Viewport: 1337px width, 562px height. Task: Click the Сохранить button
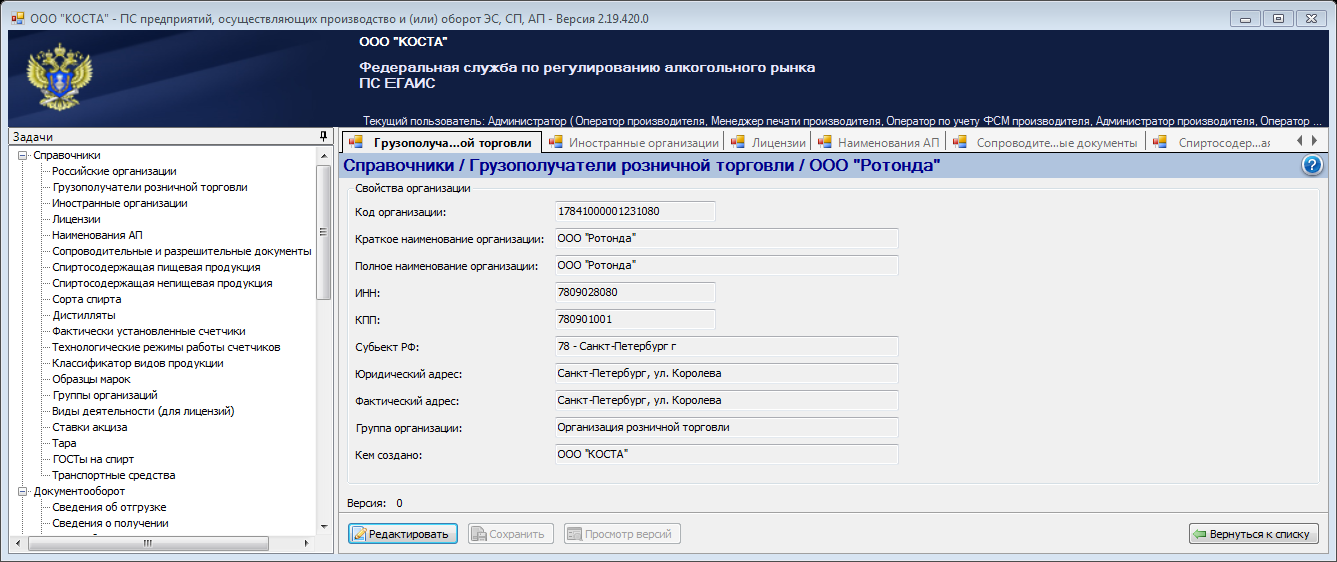[510, 534]
